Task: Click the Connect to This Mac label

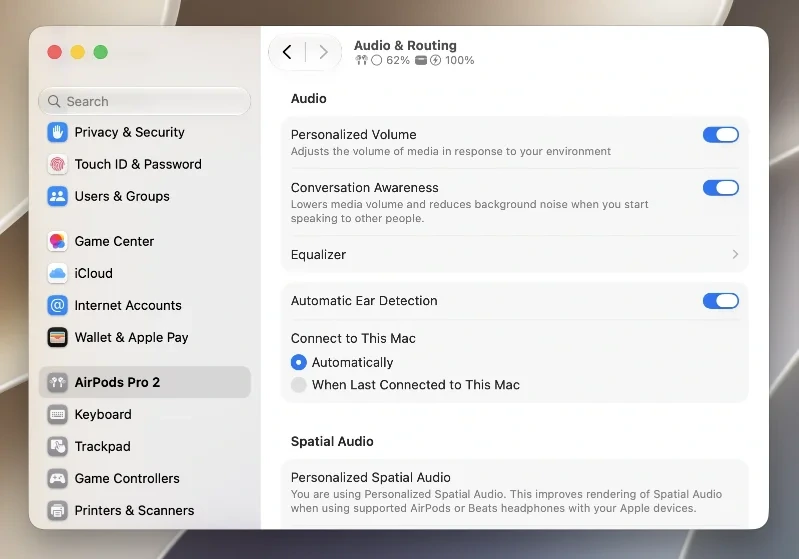Action: (353, 338)
